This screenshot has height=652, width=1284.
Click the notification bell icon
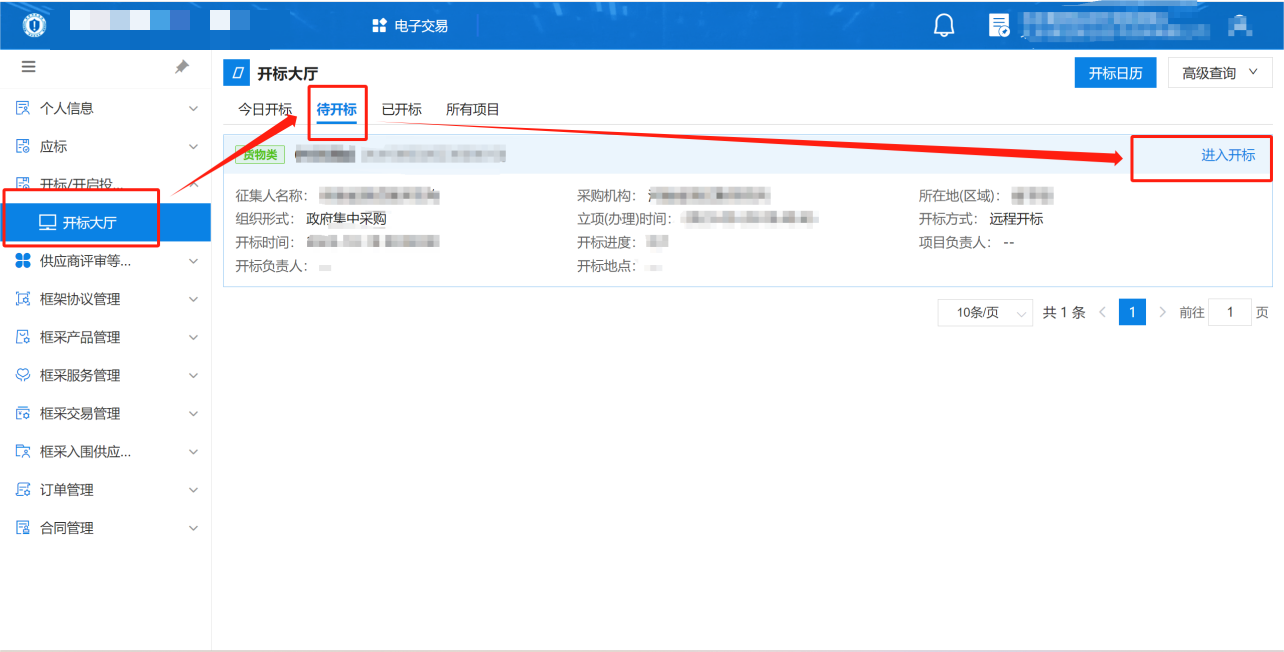pos(944,25)
